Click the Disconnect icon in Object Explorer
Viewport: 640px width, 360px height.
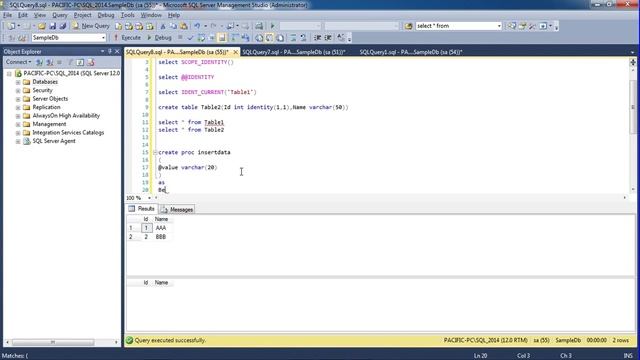click(x=50, y=62)
